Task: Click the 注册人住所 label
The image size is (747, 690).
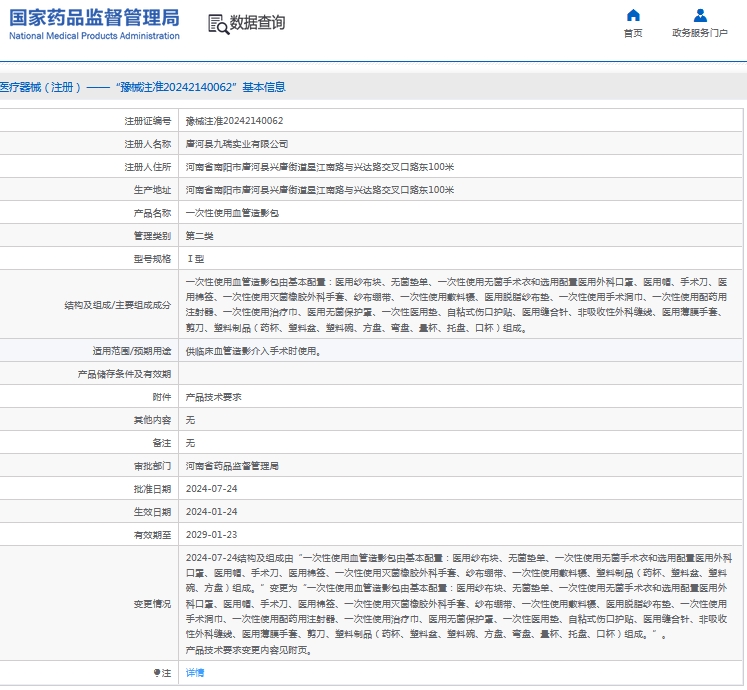Action: click(148, 167)
